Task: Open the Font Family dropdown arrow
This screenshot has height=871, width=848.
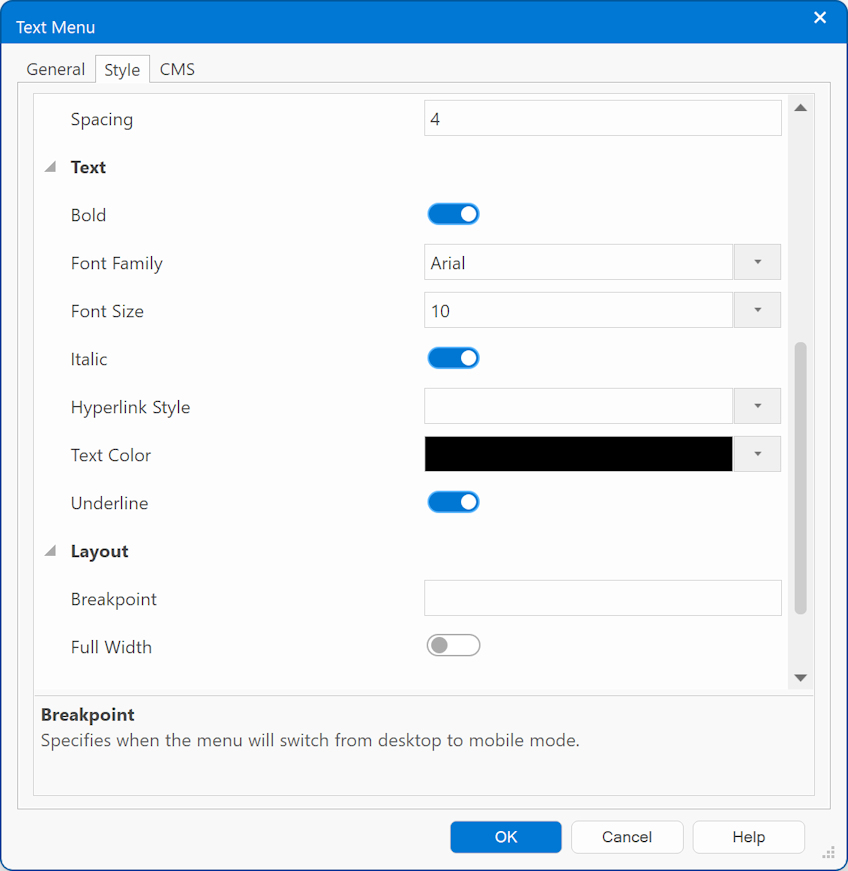Action: coord(757,262)
